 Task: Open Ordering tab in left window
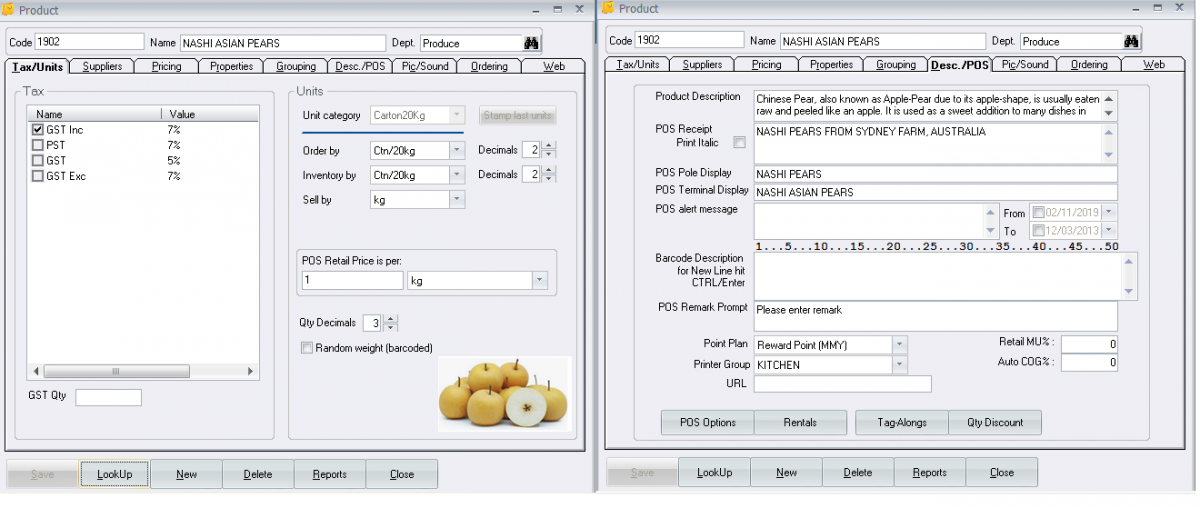(x=489, y=66)
